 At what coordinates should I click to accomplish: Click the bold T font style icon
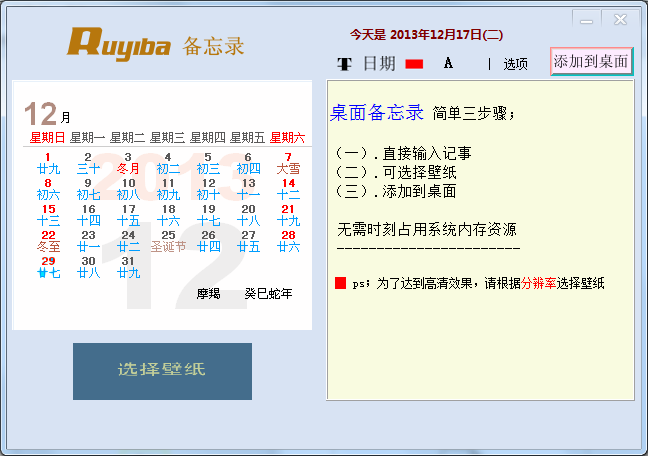point(344,64)
